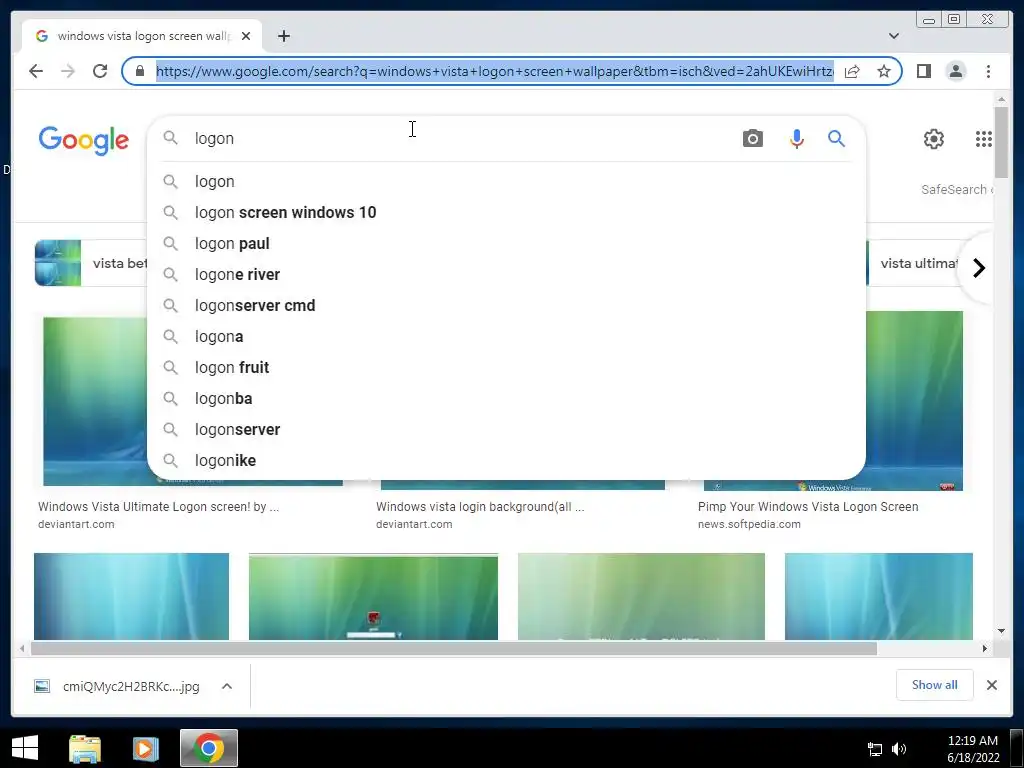Open the green thumbnail with red user icon
1024x768 pixels.
tap(373, 597)
